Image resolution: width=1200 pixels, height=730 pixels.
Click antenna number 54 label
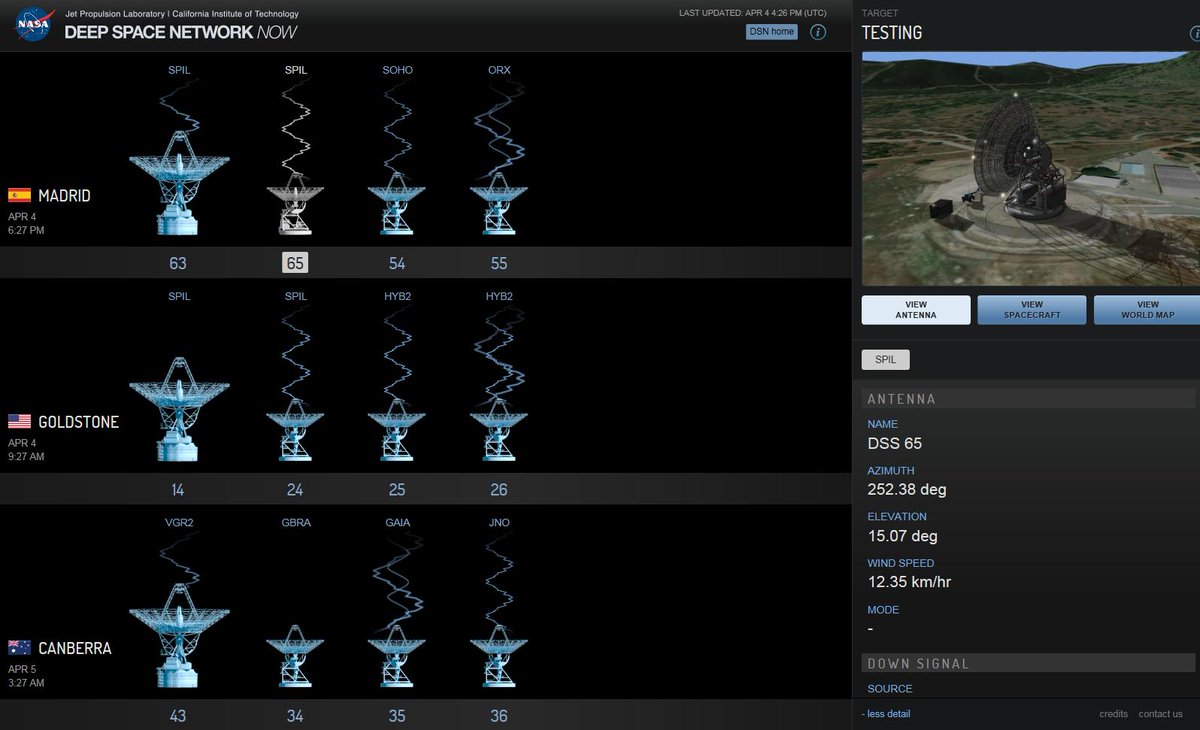(x=397, y=263)
